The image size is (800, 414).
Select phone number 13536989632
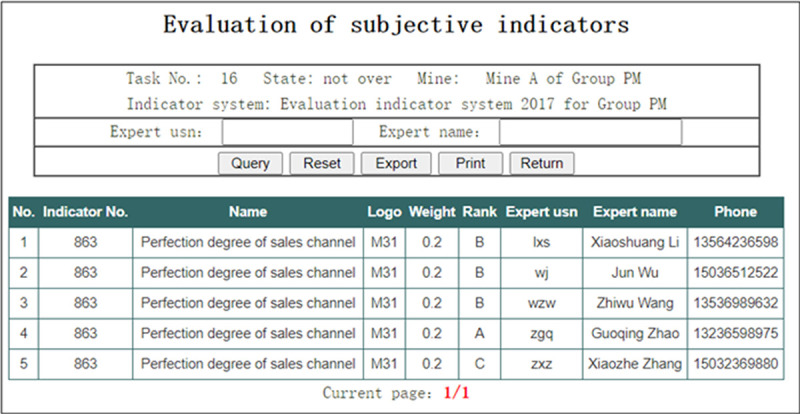coord(735,303)
